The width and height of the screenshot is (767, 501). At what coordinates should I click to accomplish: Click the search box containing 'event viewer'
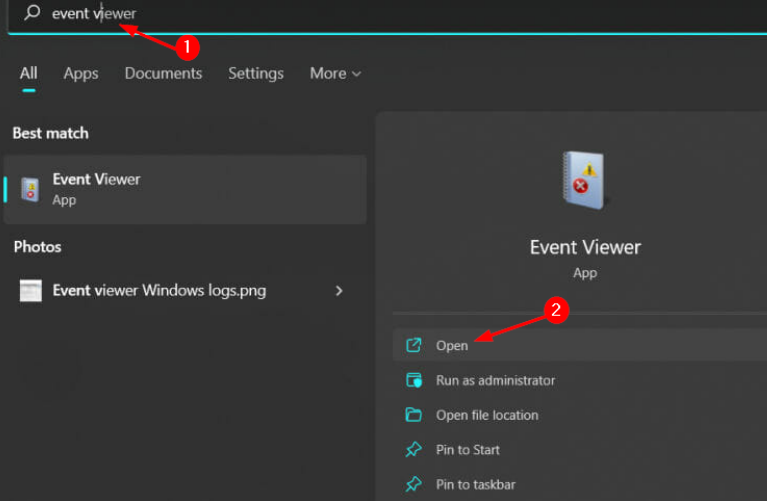coord(300,14)
